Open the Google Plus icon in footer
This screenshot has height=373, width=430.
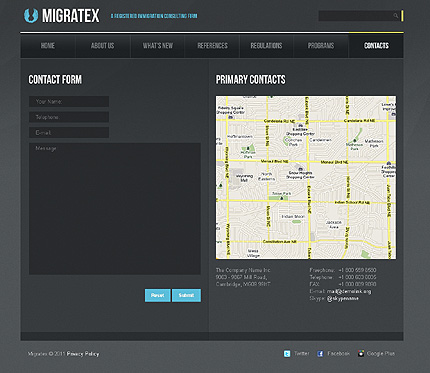point(361,354)
